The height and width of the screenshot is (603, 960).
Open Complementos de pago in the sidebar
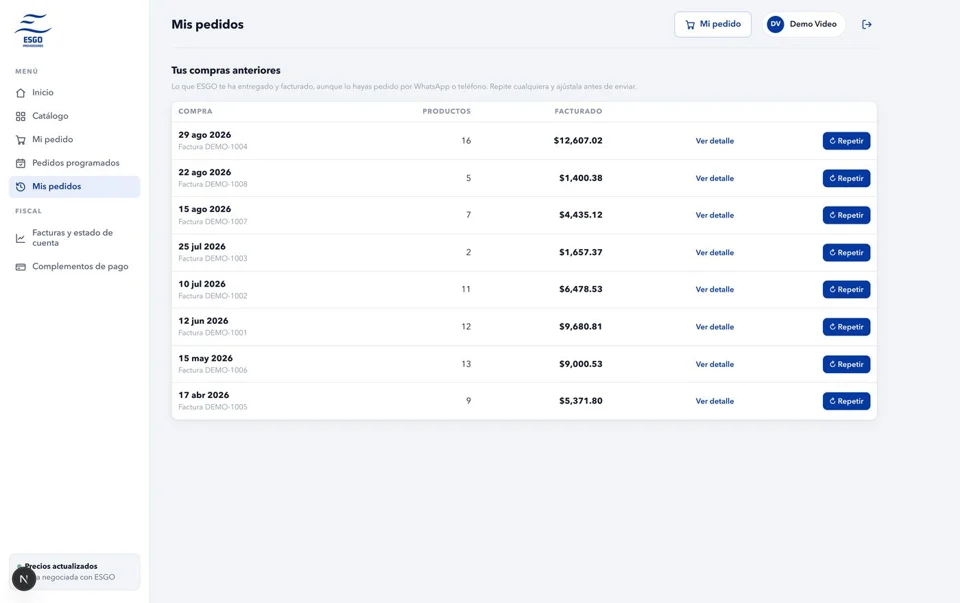(74, 266)
